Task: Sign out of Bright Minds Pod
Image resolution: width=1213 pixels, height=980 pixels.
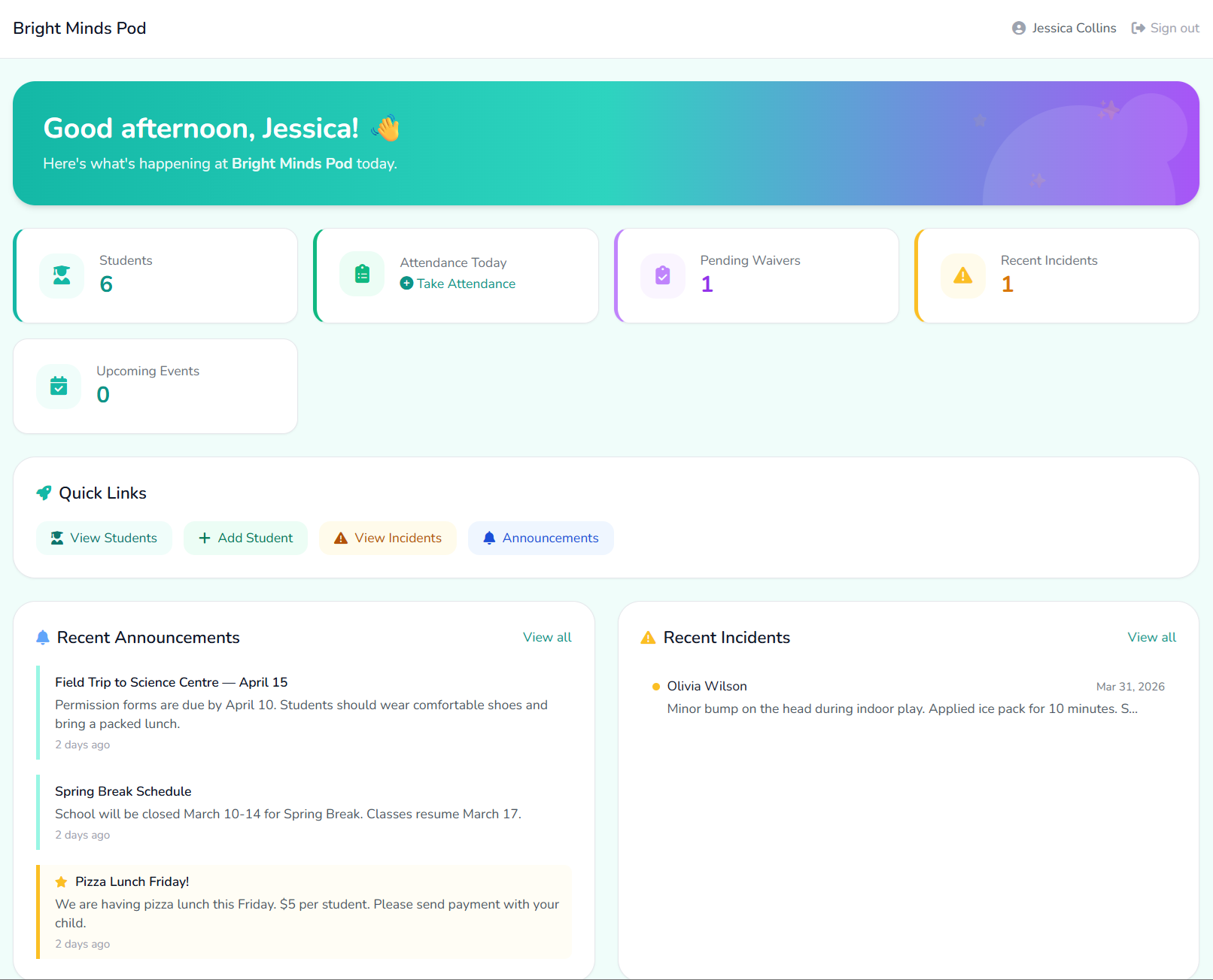Action: (1165, 28)
